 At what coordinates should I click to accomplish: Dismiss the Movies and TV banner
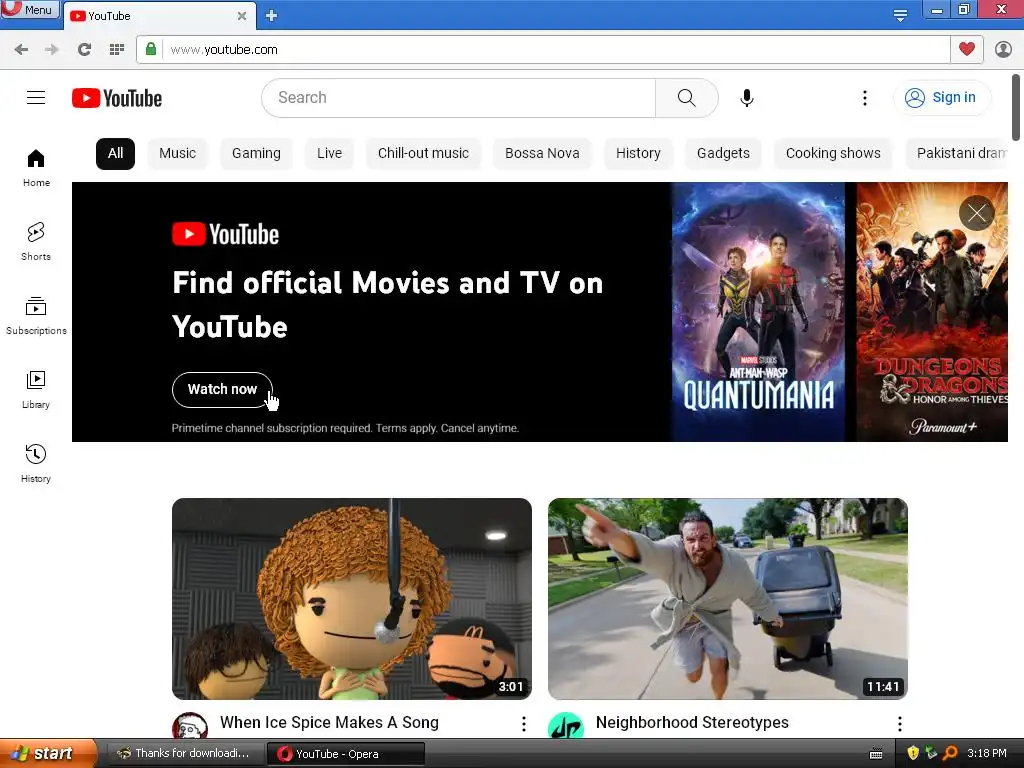pyautogui.click(x=977, y=213)
